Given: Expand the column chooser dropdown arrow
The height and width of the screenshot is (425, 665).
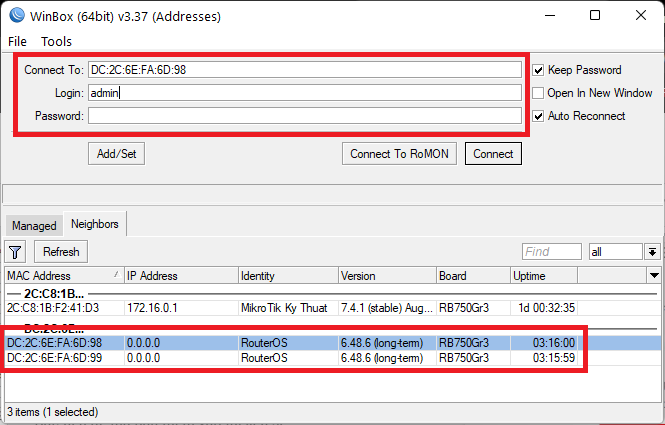Looking at the screenshot, I should coord(654,275).
